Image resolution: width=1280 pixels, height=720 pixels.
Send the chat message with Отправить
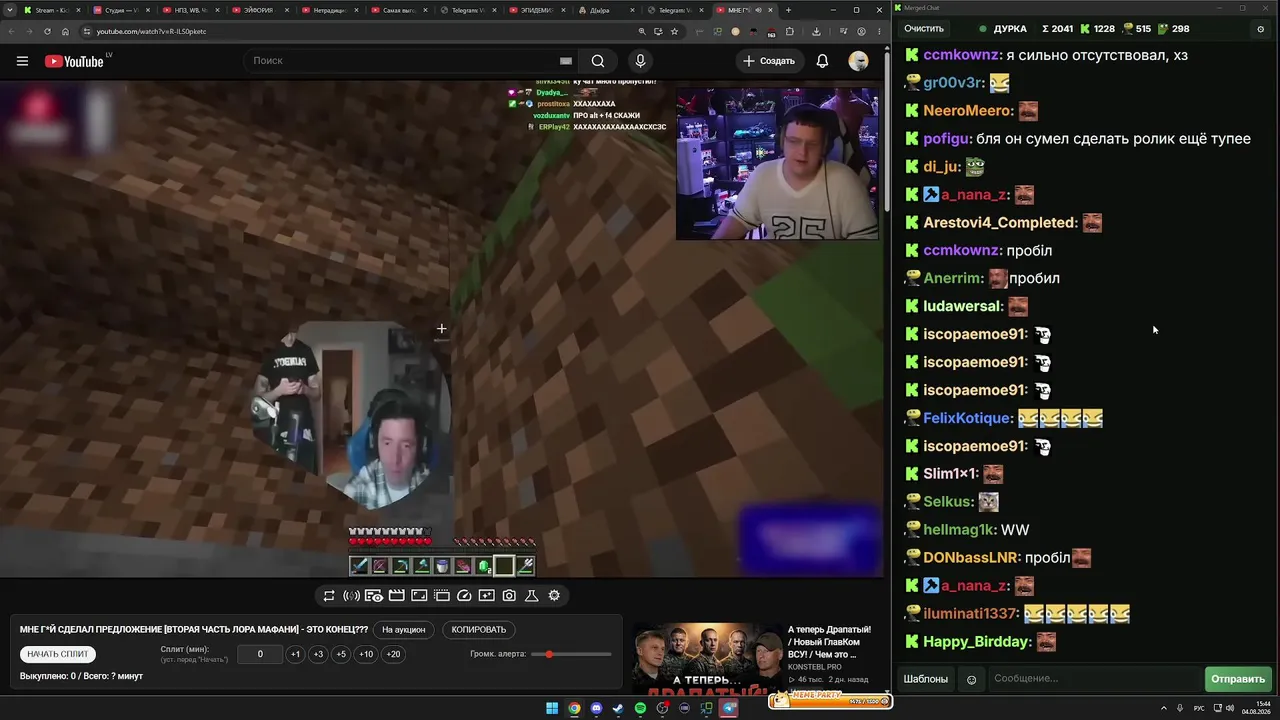coord(1238,680)
